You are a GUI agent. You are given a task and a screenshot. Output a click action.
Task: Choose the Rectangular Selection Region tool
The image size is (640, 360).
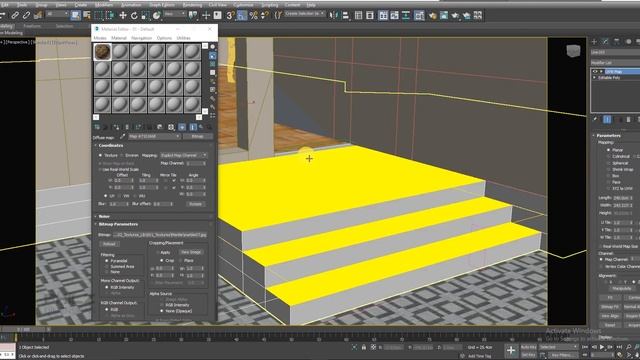tap(98, 16)
